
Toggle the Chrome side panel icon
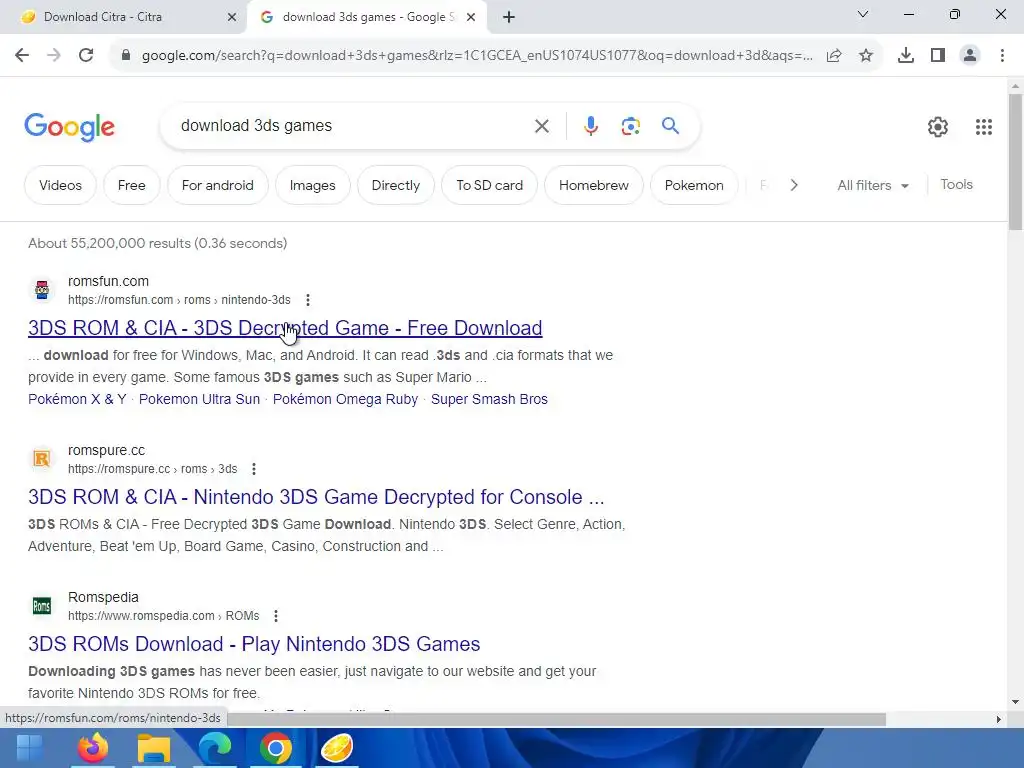pyautogui.click(x=938, y=56)
